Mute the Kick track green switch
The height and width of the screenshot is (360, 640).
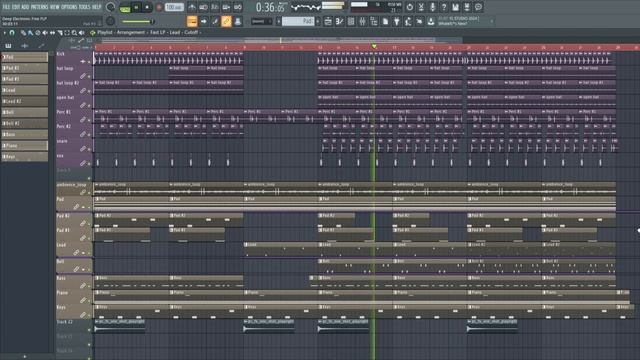[x=89, y=62]
